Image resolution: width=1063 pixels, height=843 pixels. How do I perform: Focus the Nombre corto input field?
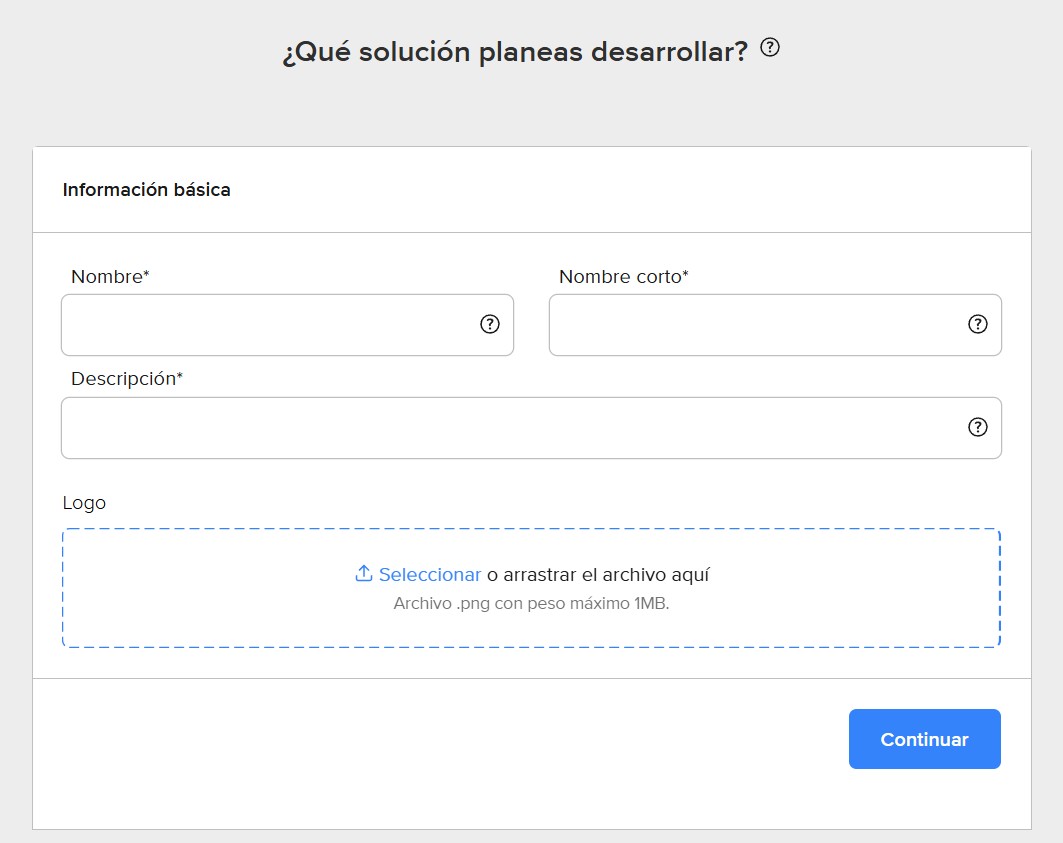tap(775, 325)
